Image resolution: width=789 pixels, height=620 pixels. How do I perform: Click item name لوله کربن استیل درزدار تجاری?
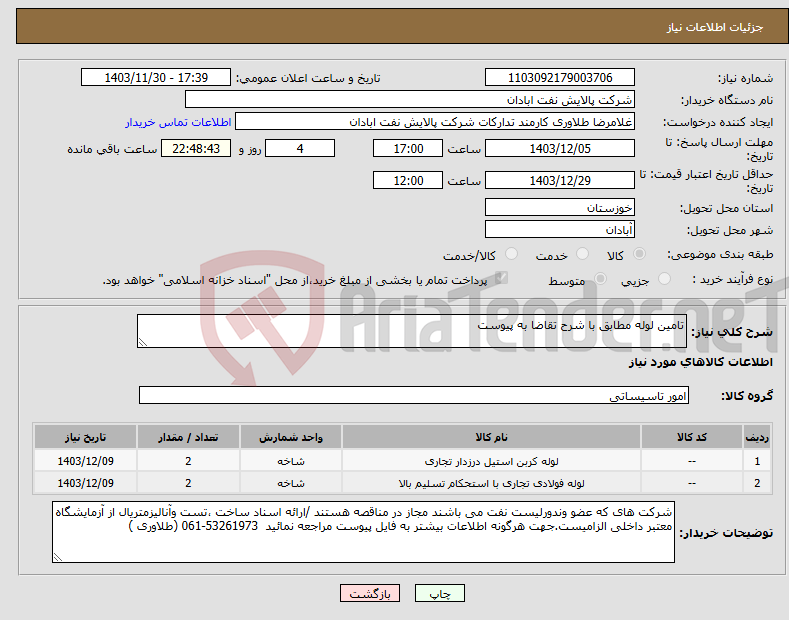(x=491, y=461)
